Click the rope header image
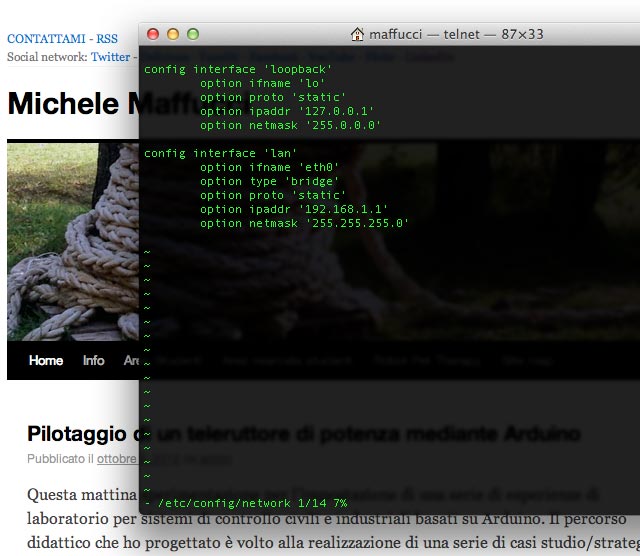This screenshot has height=556, width=640. point(72,240)
